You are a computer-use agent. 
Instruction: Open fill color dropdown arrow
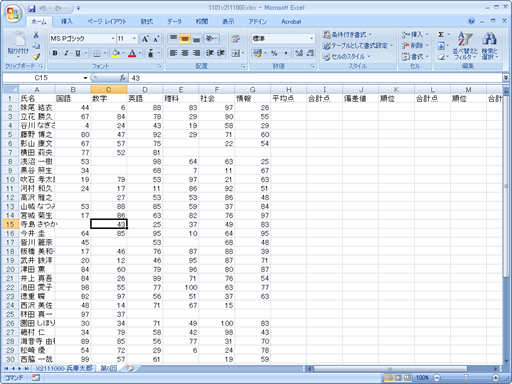(x=123, y=53)
